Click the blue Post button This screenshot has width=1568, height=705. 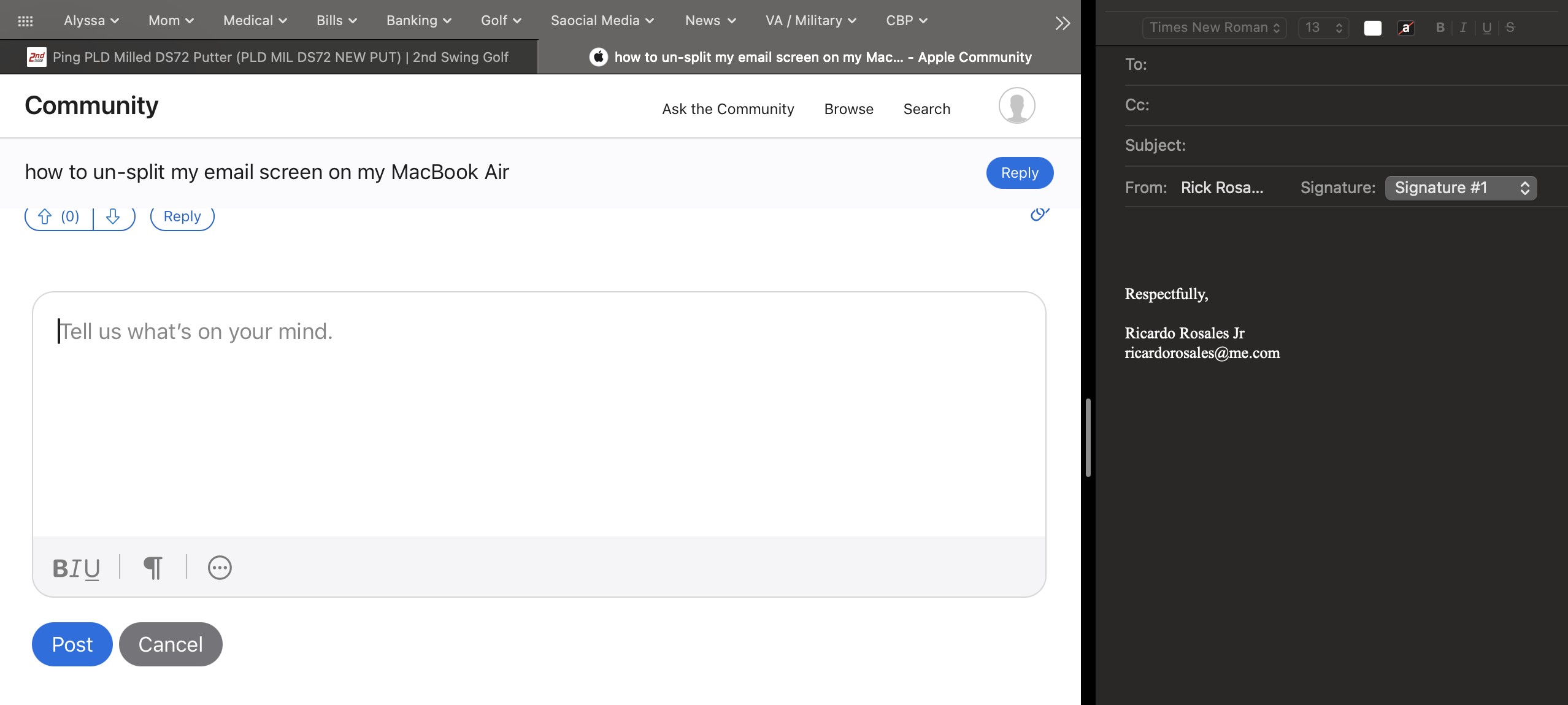point(72,644)
